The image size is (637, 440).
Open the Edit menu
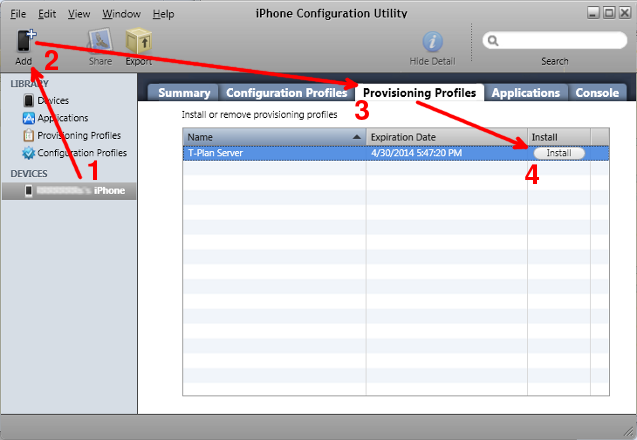point(48,14)
